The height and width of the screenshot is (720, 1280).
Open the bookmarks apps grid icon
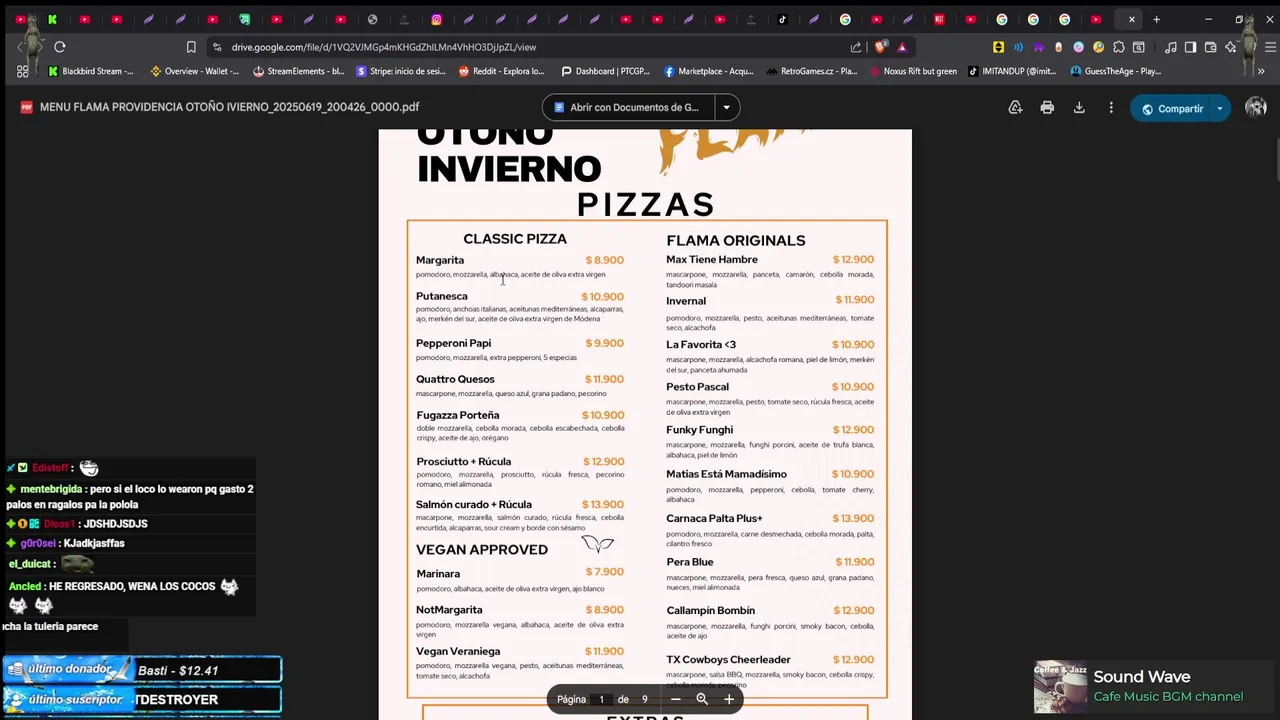22,71
